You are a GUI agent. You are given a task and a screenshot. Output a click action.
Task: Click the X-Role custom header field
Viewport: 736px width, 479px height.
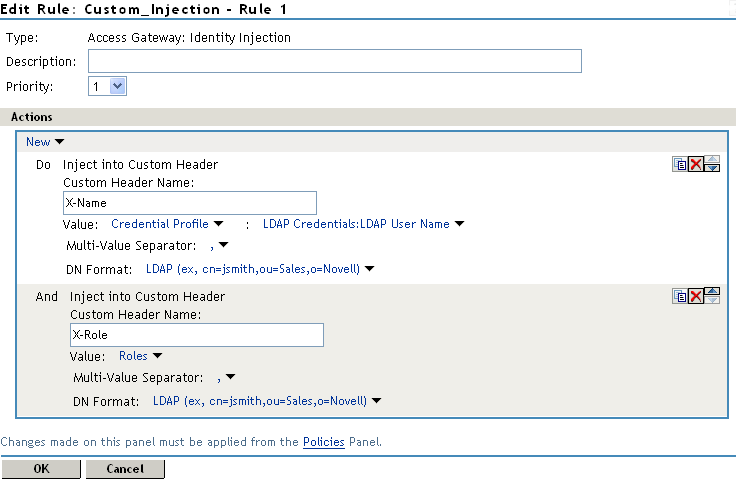(196, 334)
